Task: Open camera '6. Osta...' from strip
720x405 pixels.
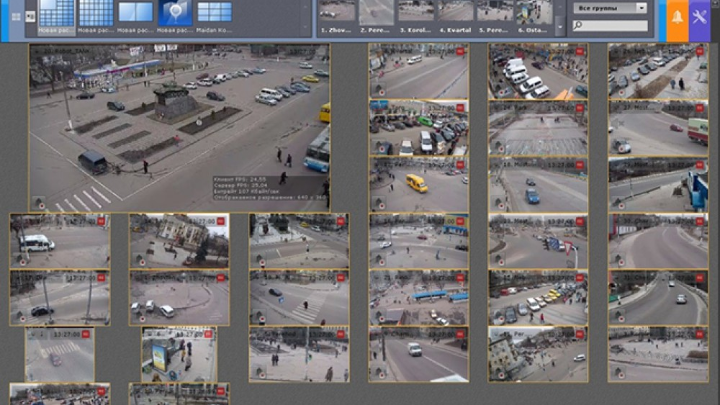Action: 533,14
